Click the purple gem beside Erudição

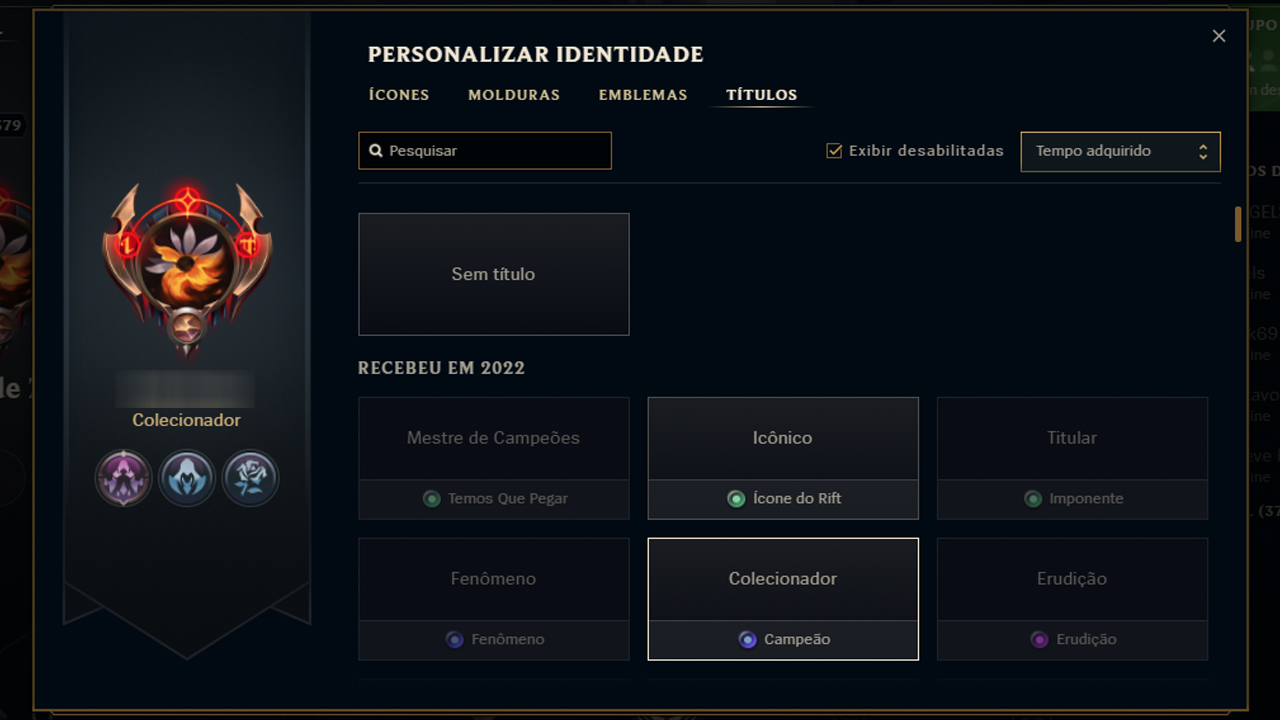coord(1039,640)
